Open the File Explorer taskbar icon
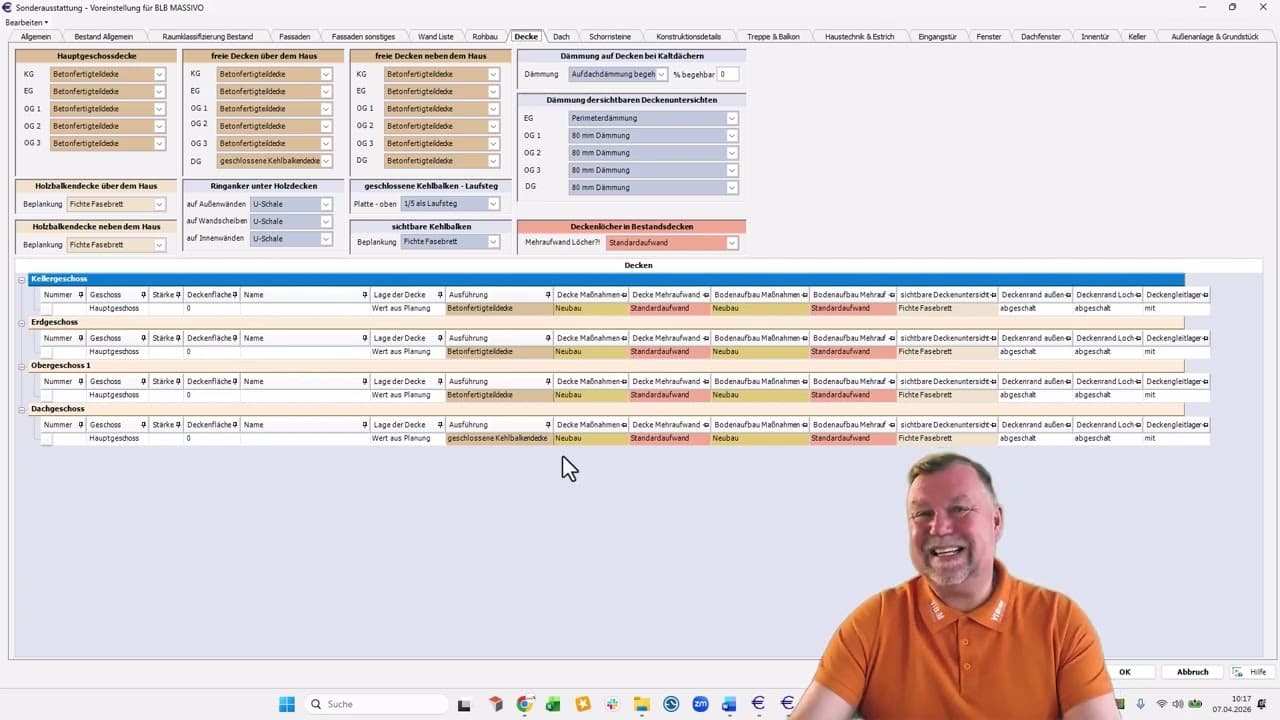 [x=641, y=704]
